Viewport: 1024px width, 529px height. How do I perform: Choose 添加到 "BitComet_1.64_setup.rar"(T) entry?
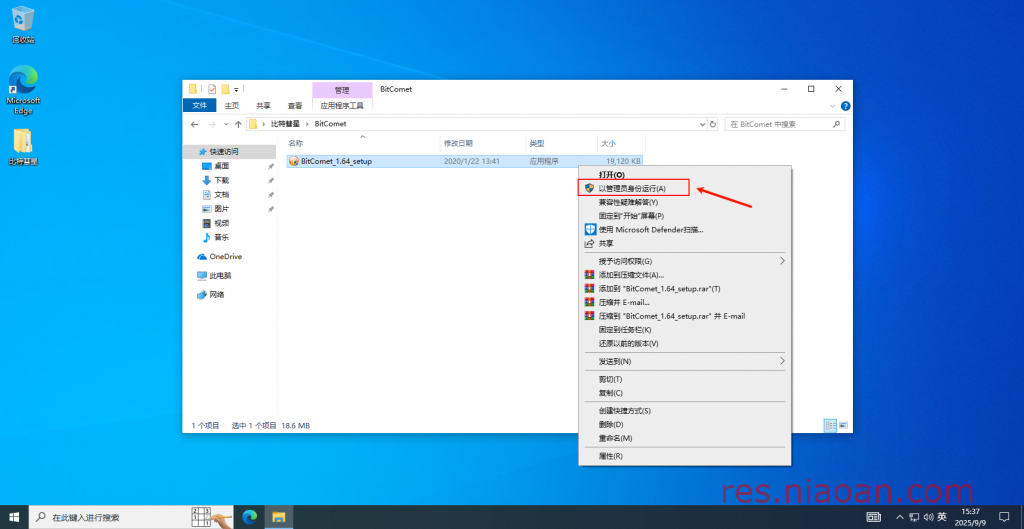coord(684,289)
